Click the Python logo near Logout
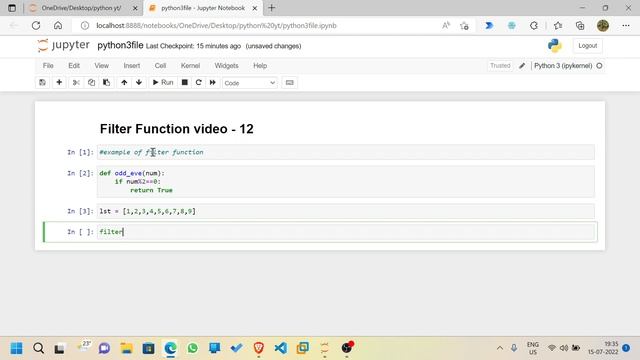Screen dimensions: 640x360 pyautogui.click(x=555, y=46)
